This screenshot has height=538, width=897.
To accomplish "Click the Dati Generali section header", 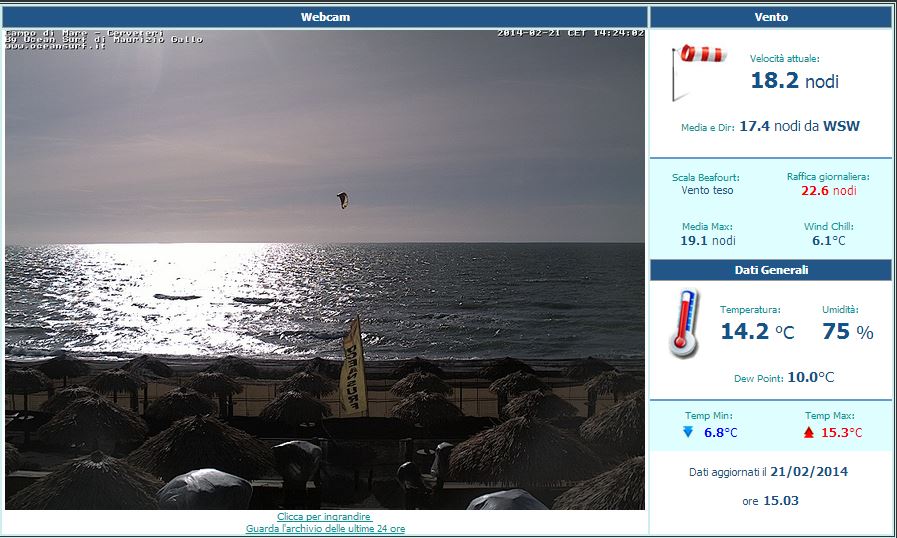I will coord(770,270).
